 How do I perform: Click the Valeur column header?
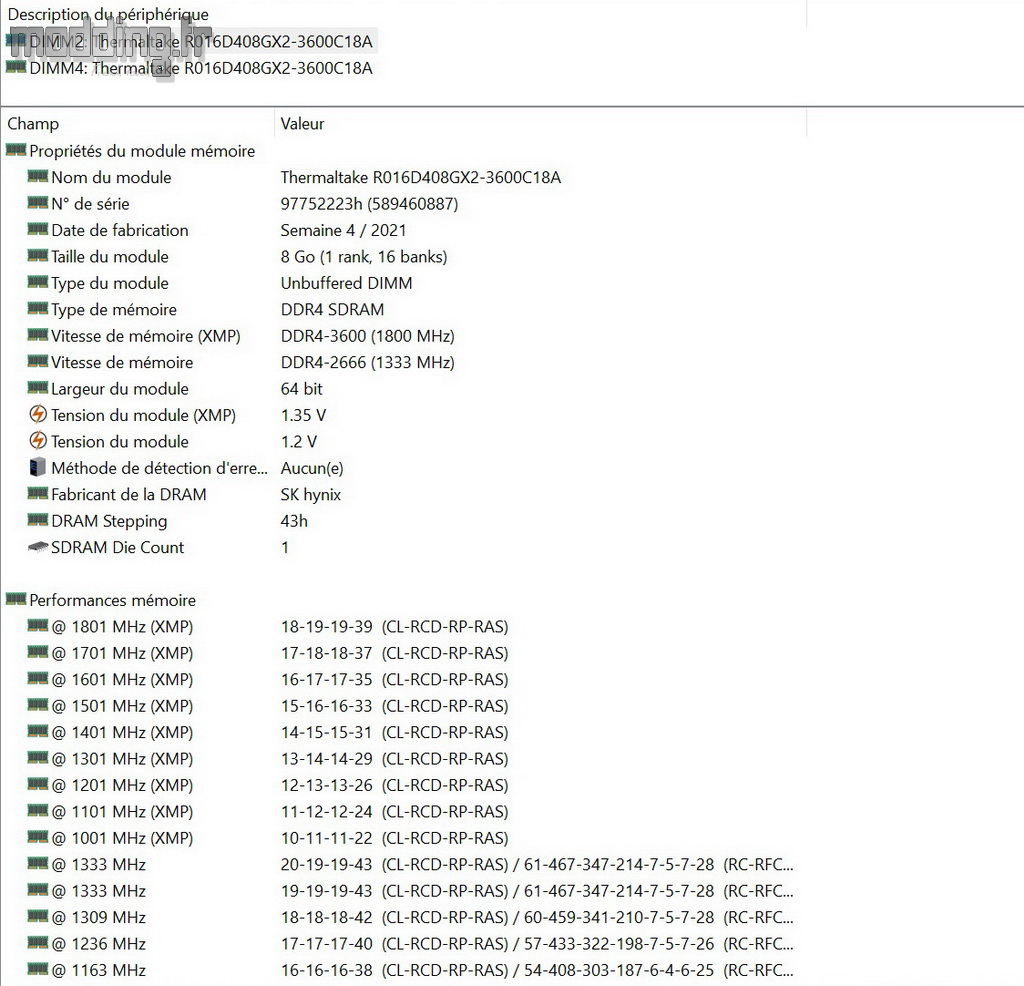[302, 123]
